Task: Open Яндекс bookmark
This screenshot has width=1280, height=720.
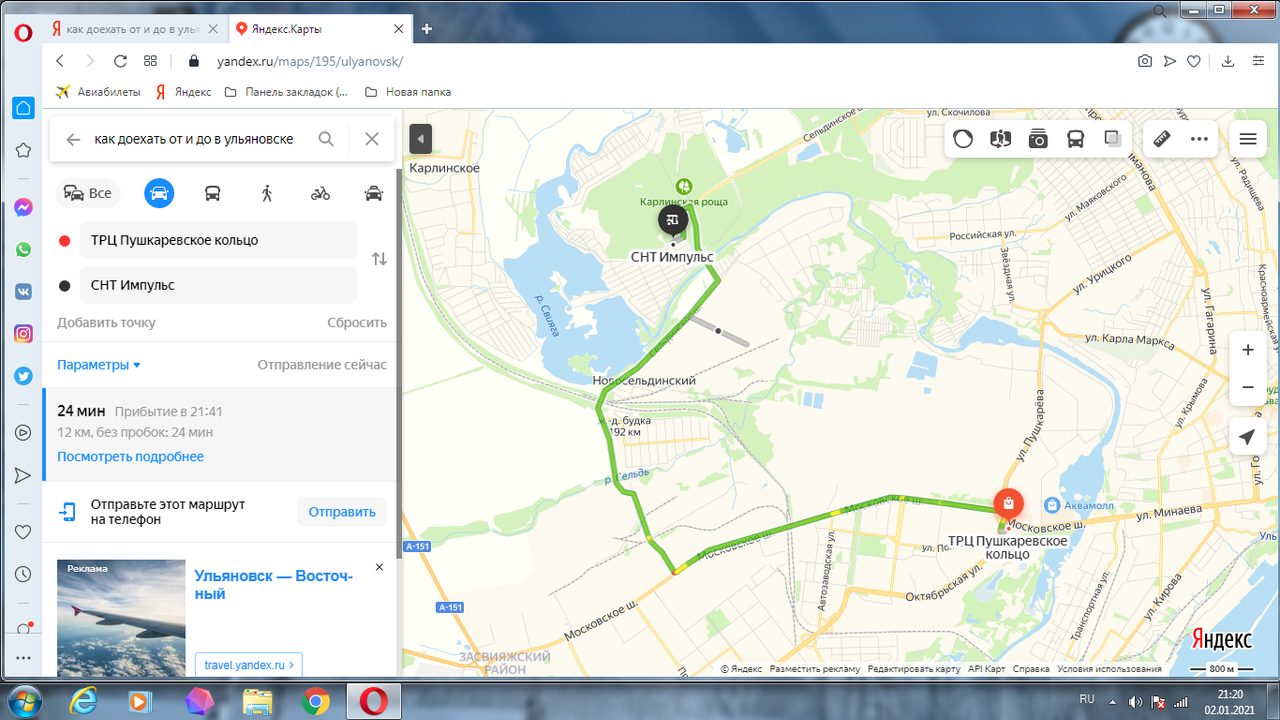Action: (x=183, y=92)
